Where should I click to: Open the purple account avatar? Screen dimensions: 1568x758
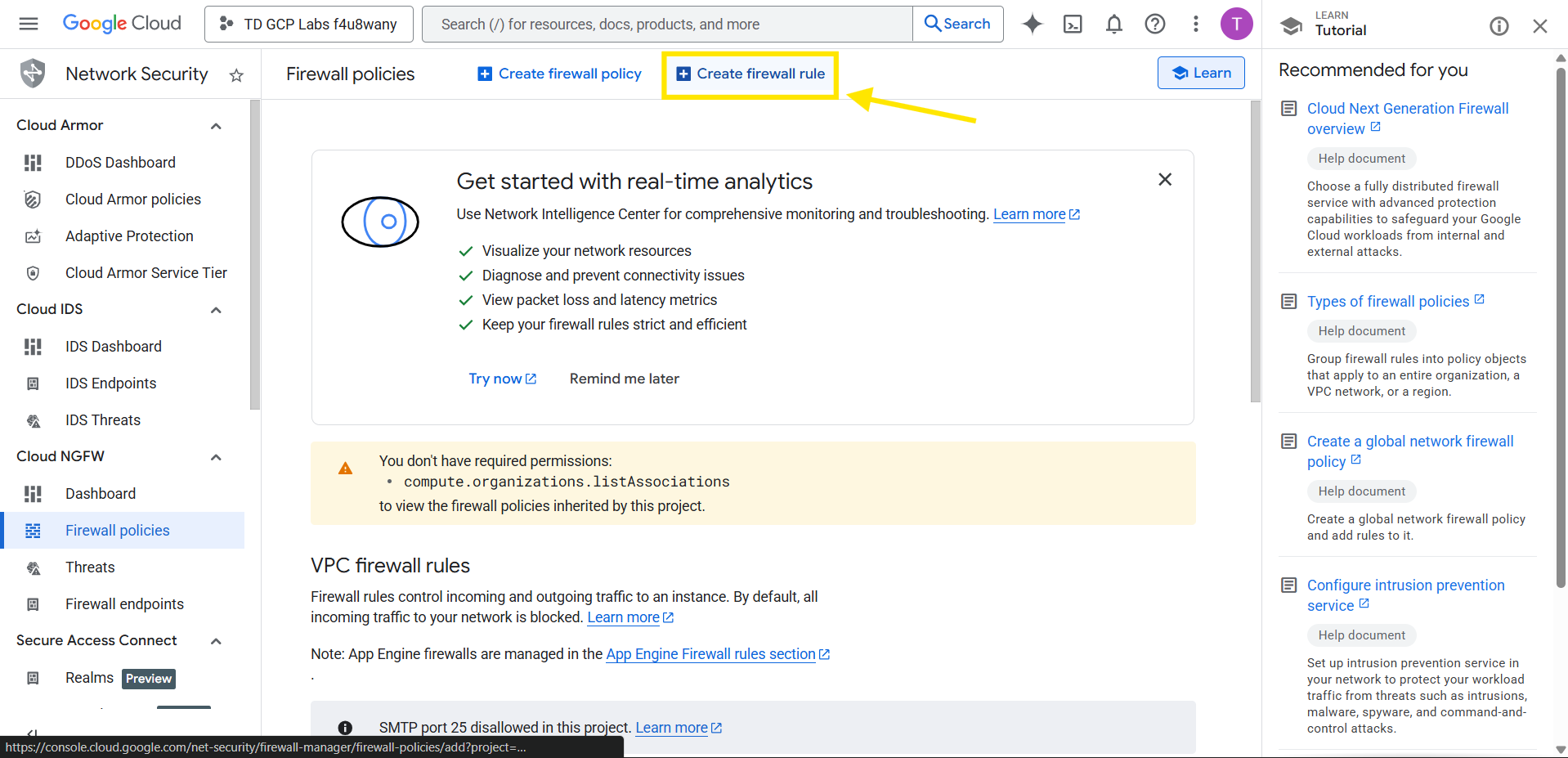pos(1236,24)
